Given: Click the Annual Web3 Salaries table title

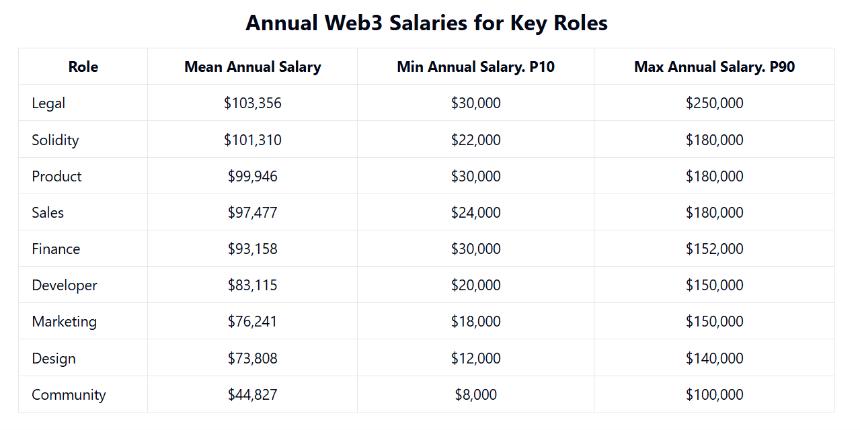Looking at the screenshot, I should point(426,22).
